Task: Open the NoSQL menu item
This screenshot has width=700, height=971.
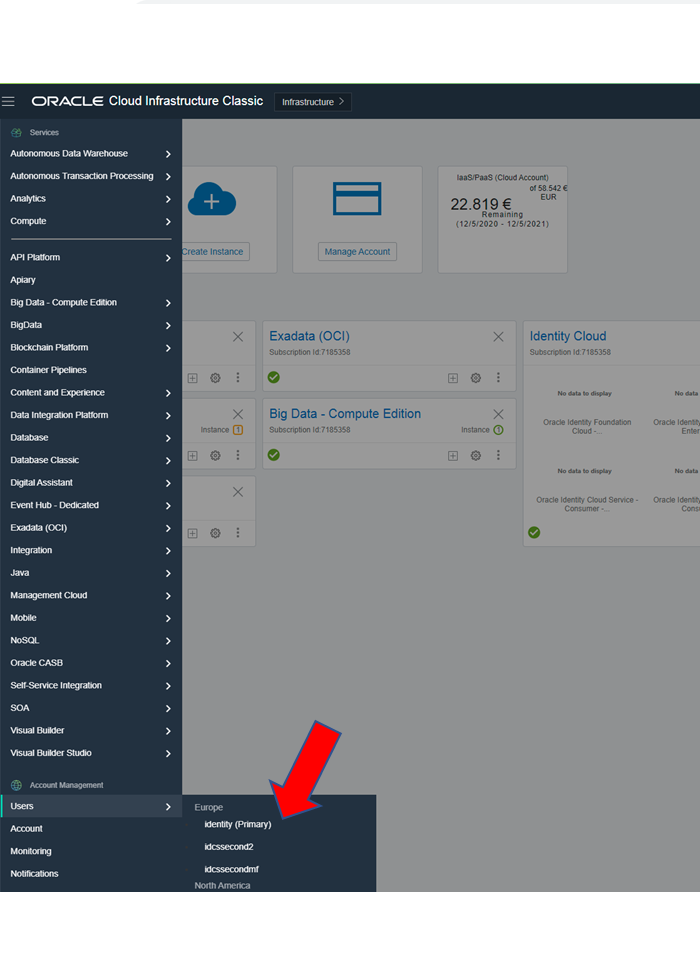Action: [x=25, y=640]
